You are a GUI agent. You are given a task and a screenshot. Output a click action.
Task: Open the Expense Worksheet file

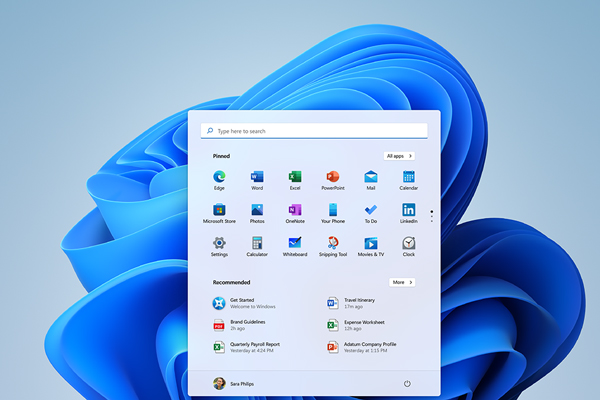tap(355, 325)
